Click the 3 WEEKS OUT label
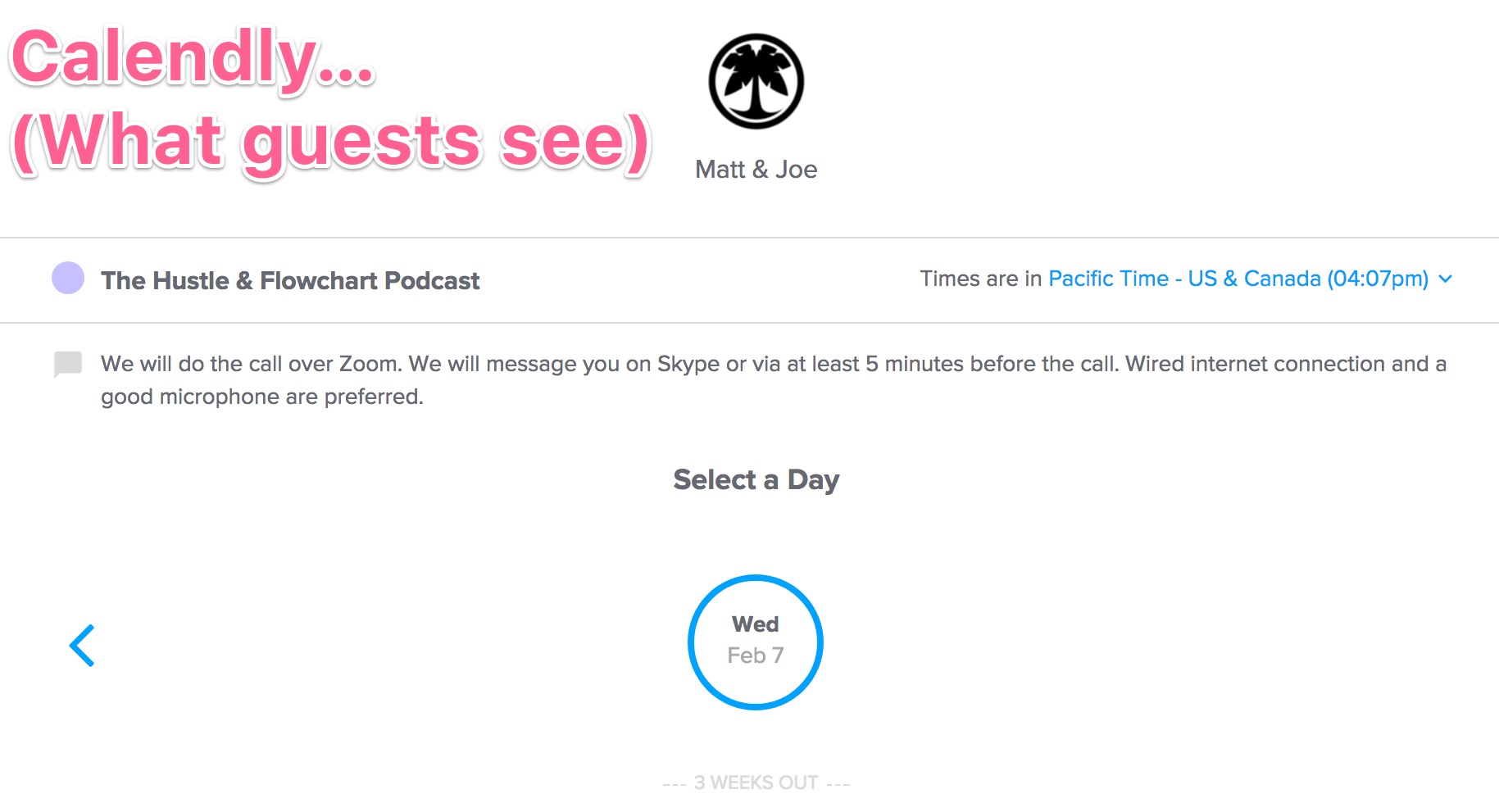 point(756,783)
